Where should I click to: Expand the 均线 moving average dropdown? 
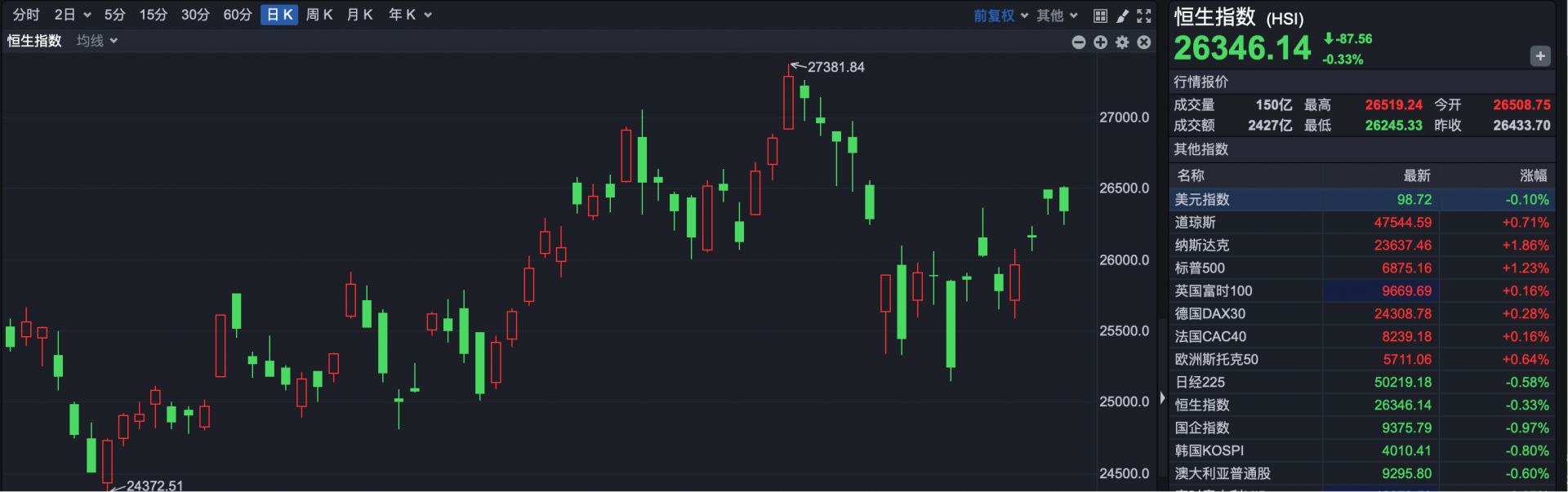click(x=97, y=41)
